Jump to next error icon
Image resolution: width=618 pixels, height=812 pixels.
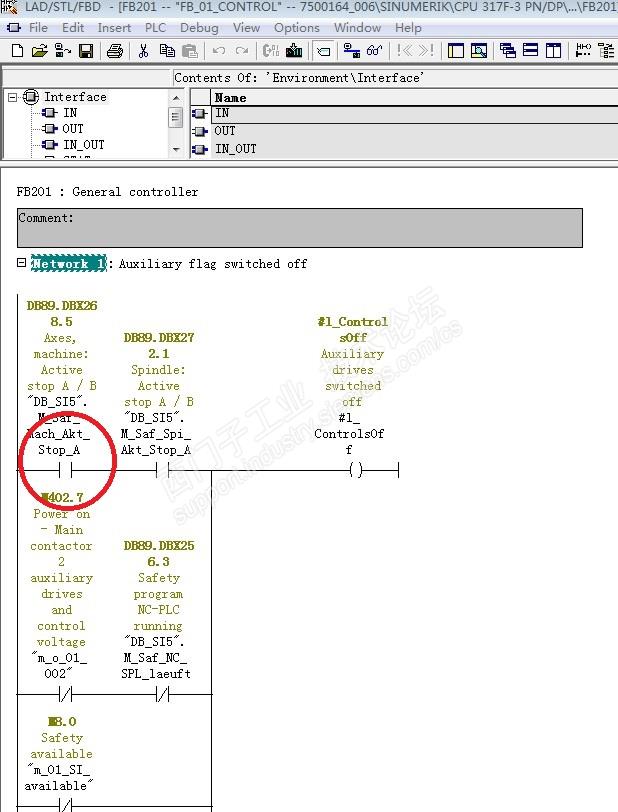(x=426, y=51)
